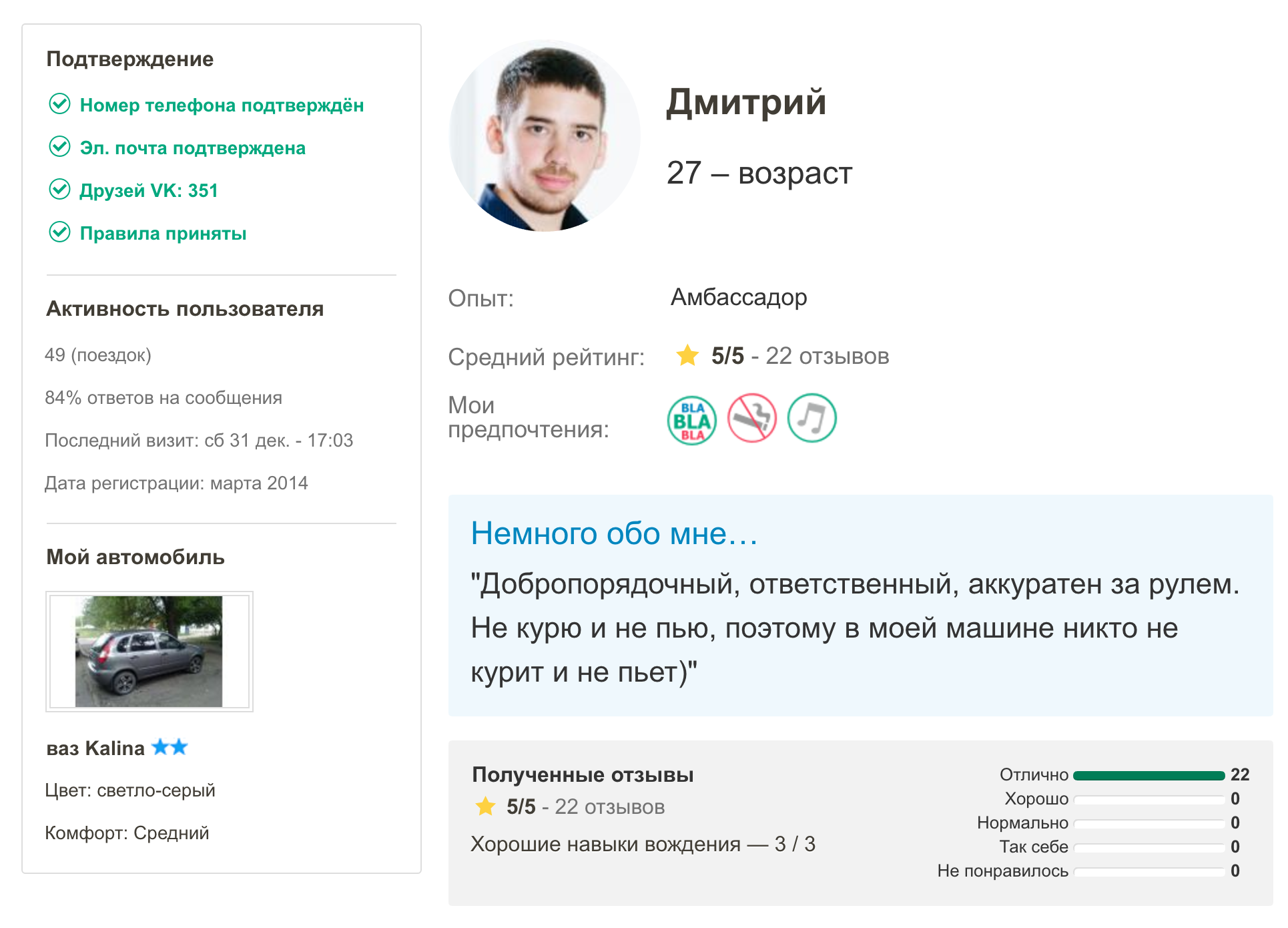Click 'Эл. почта подтверждена' text

pos(192,148)
